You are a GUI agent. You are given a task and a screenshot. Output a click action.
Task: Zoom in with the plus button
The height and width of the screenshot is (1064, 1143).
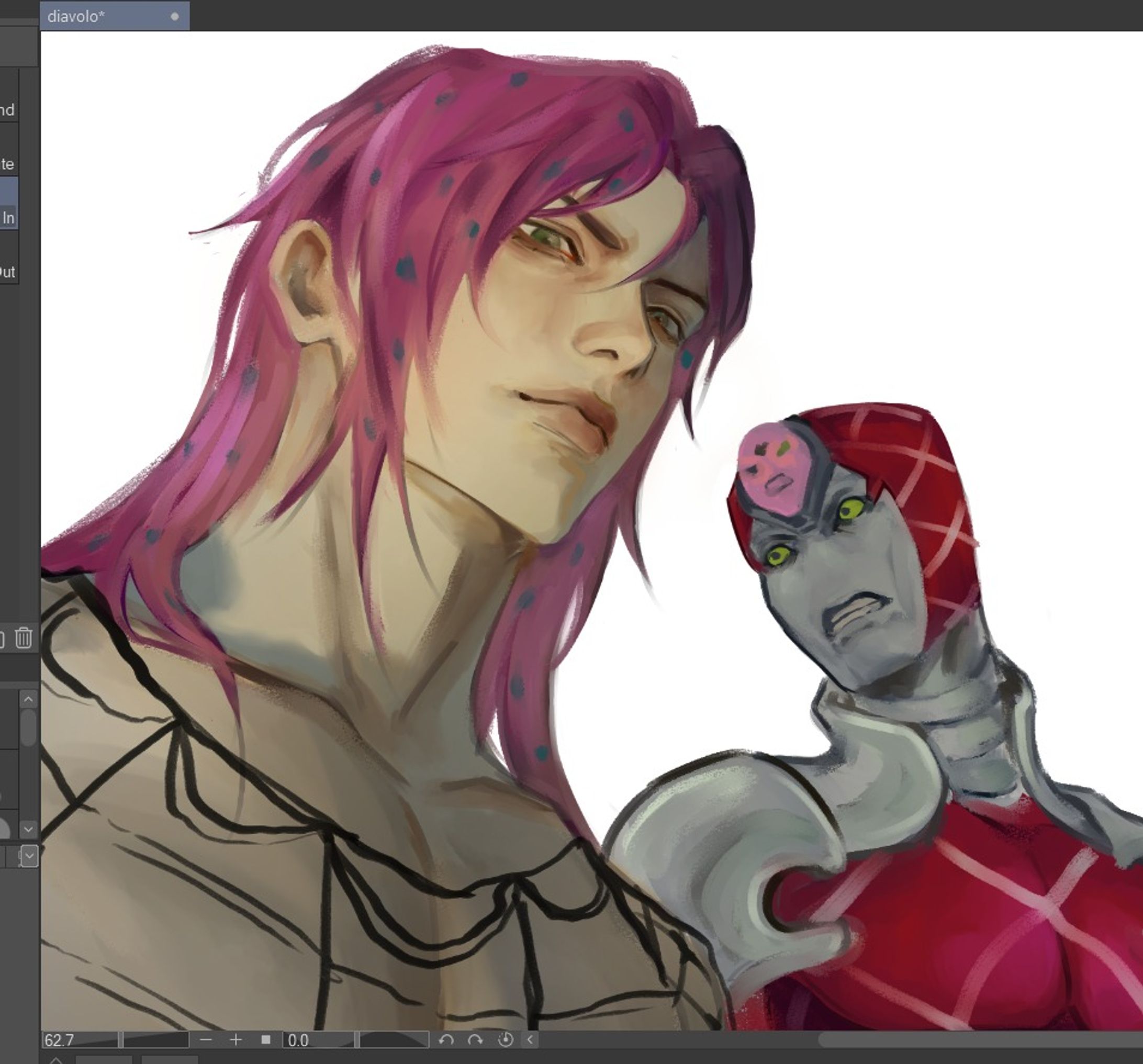[236, 1039]
